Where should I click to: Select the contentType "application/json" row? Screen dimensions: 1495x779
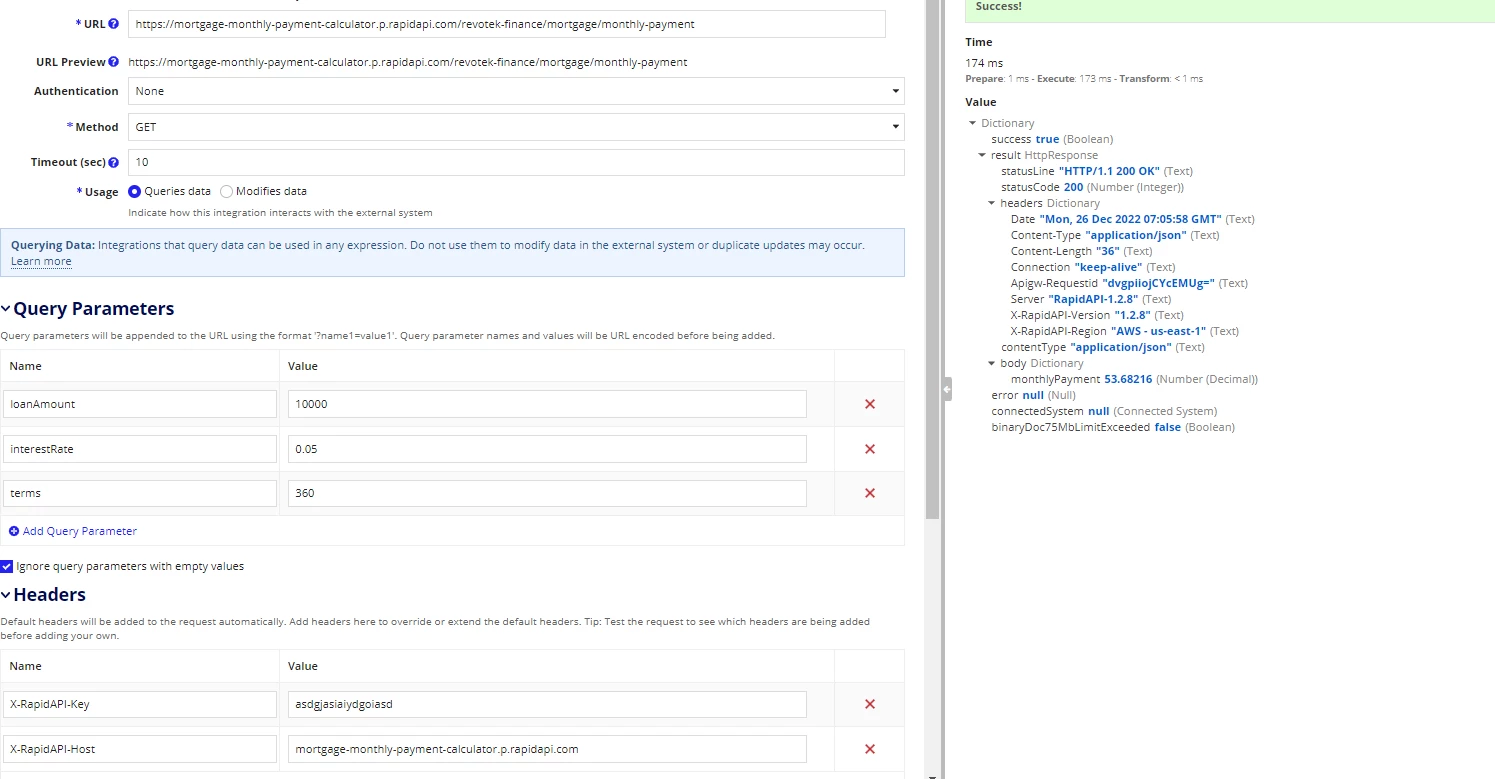[x=1103, y=347]
